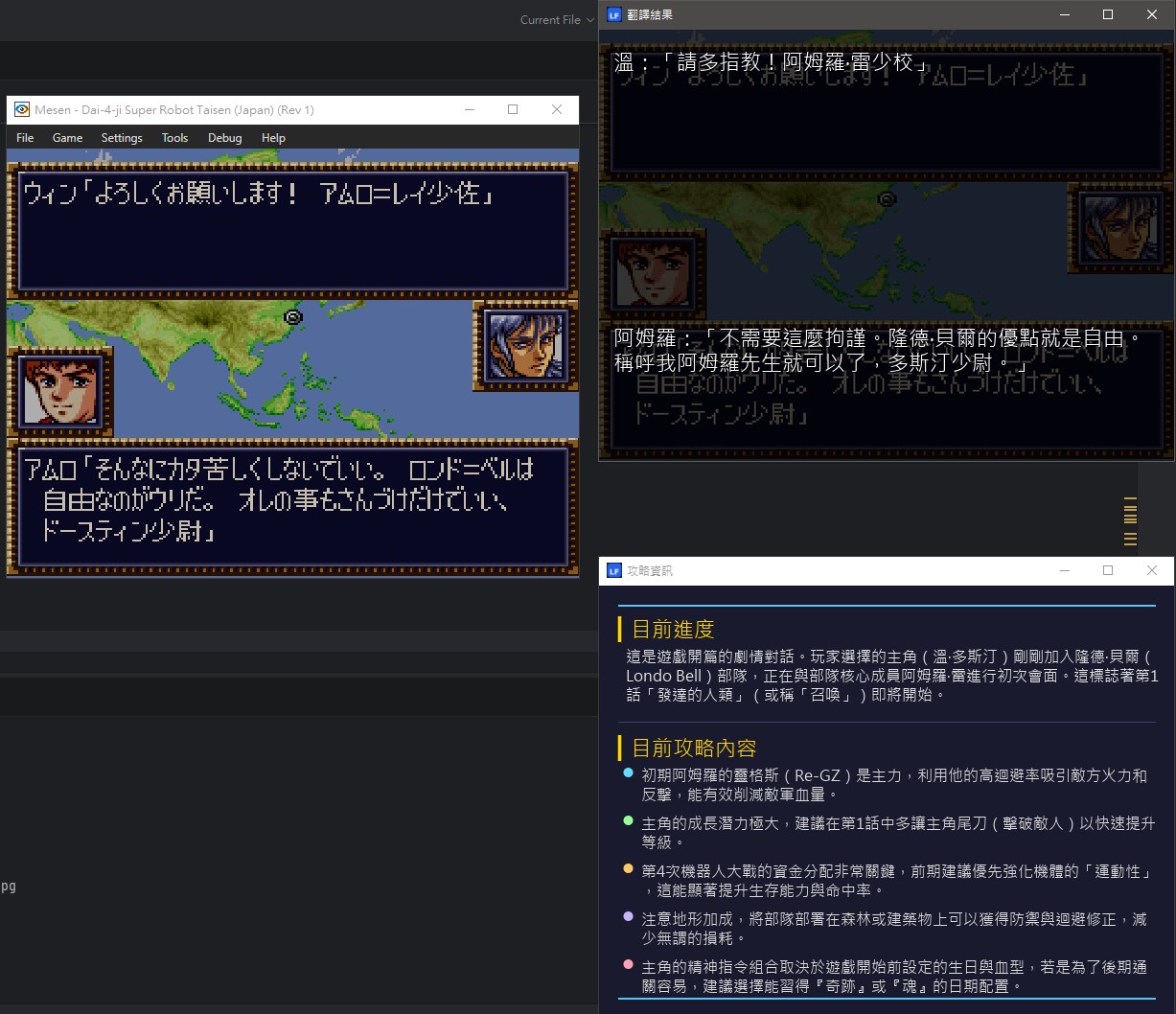This screenshot has width=1176, height=1014.
Task: Close the translation results window
Action: coord(1152,14)
